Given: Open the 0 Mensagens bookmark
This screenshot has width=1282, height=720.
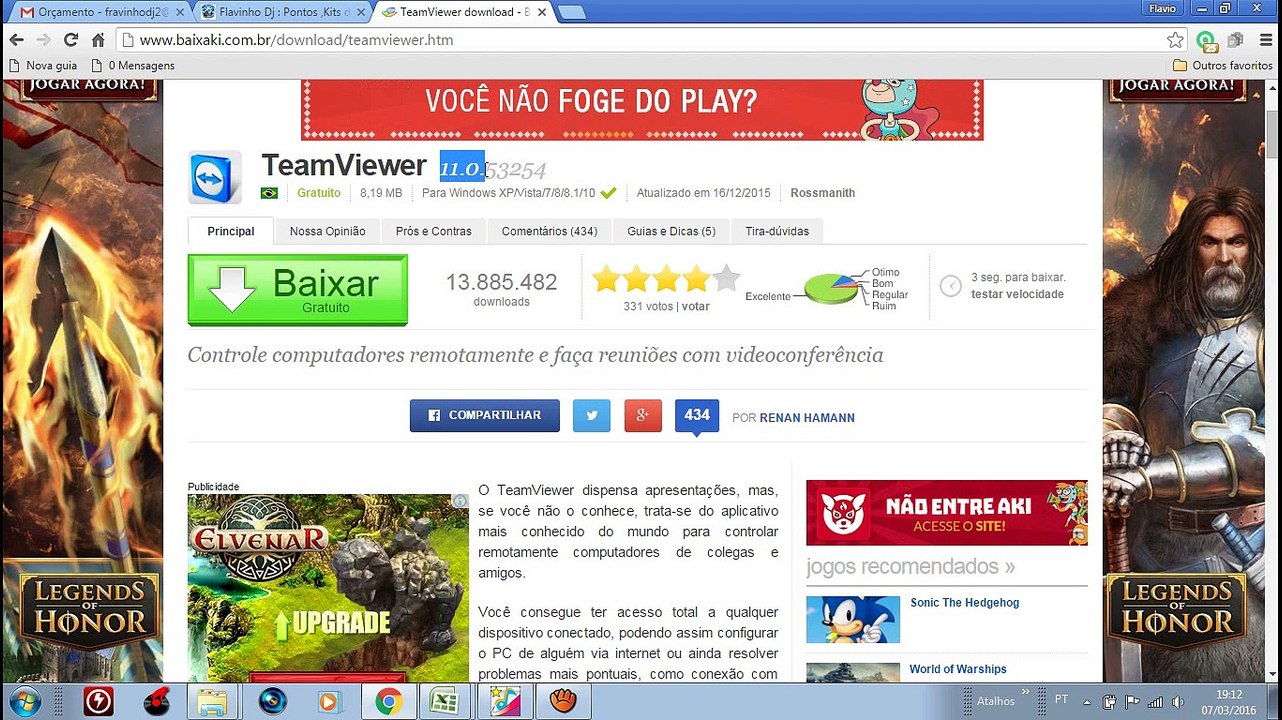Looking at the screenshot, I should tap(132, 65).
